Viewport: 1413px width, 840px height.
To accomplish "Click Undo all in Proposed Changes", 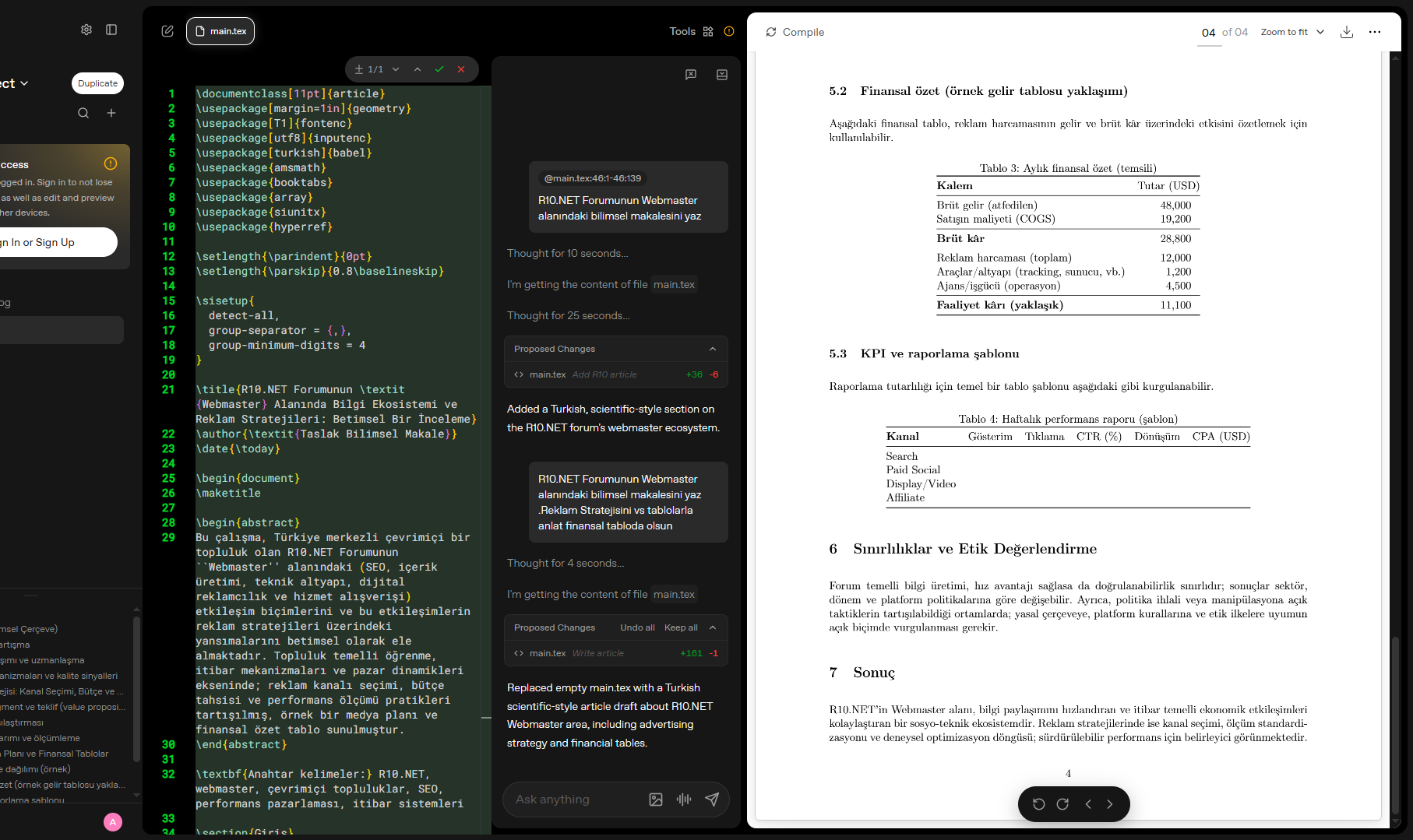I will pos(637,627).
